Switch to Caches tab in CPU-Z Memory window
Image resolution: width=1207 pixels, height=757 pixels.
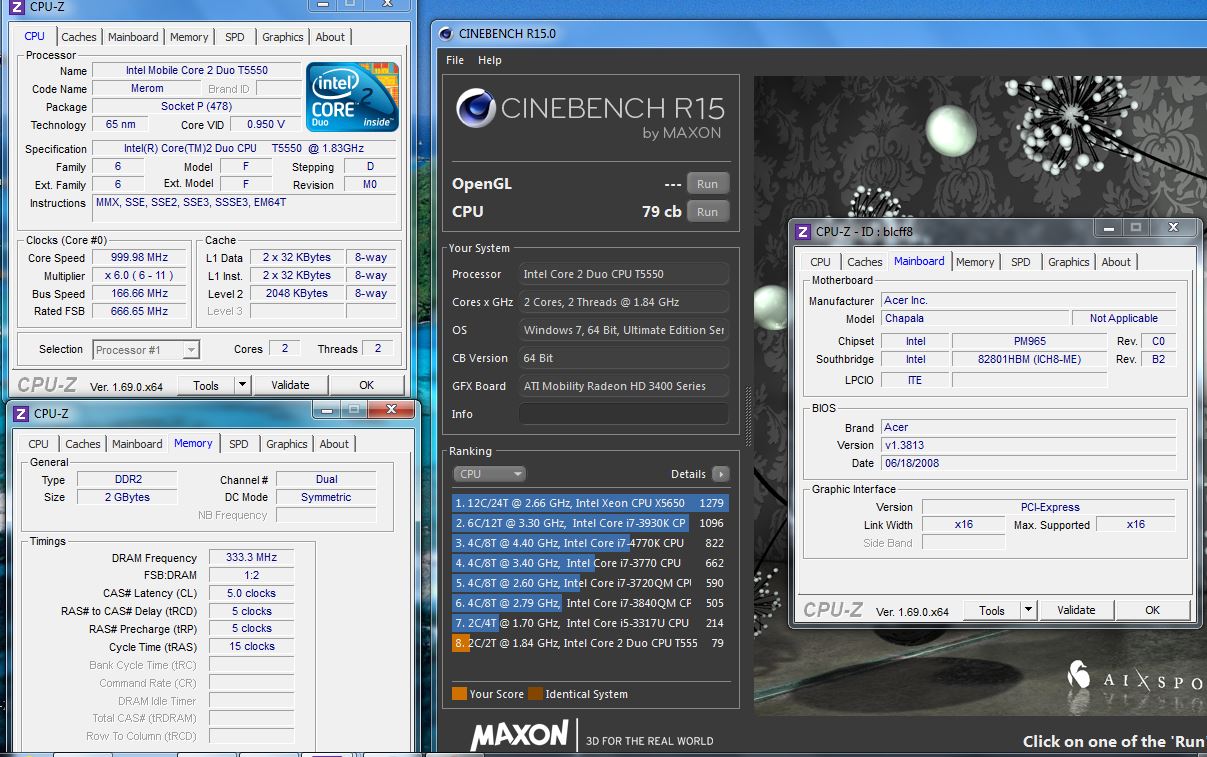[83, 444]
